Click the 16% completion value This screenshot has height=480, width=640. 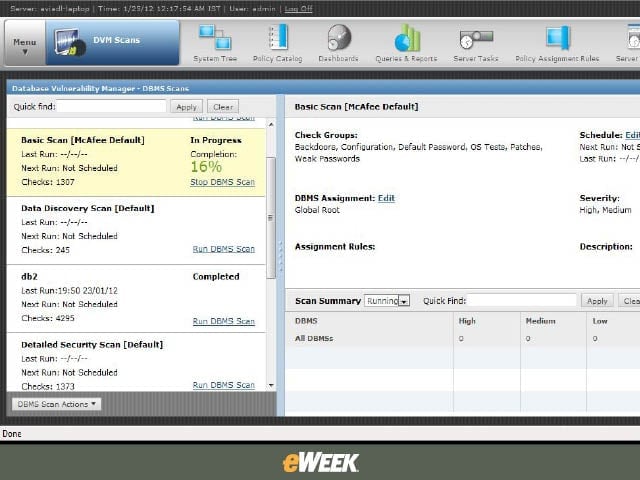206,167
